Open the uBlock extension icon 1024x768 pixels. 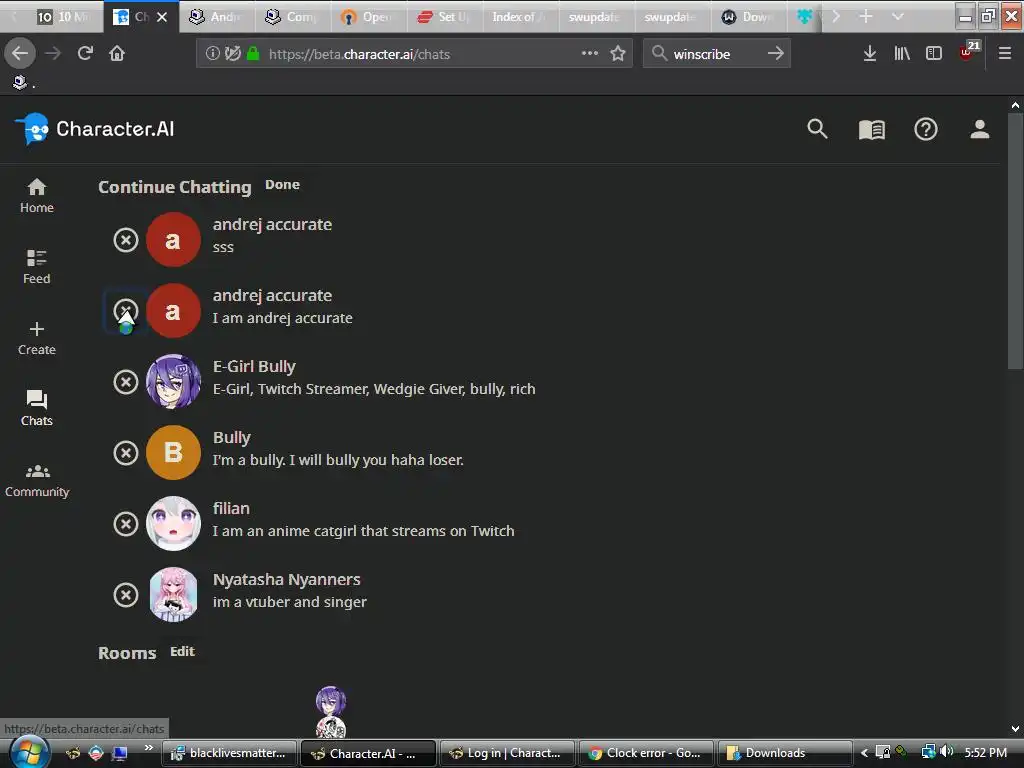pos(968,52)
